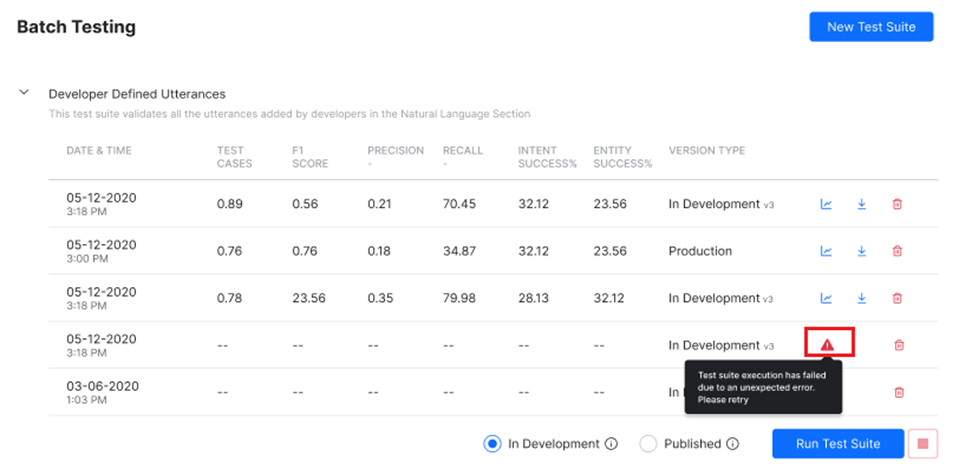
Task: Select the In Development radio button
Action: click(492, 444)
